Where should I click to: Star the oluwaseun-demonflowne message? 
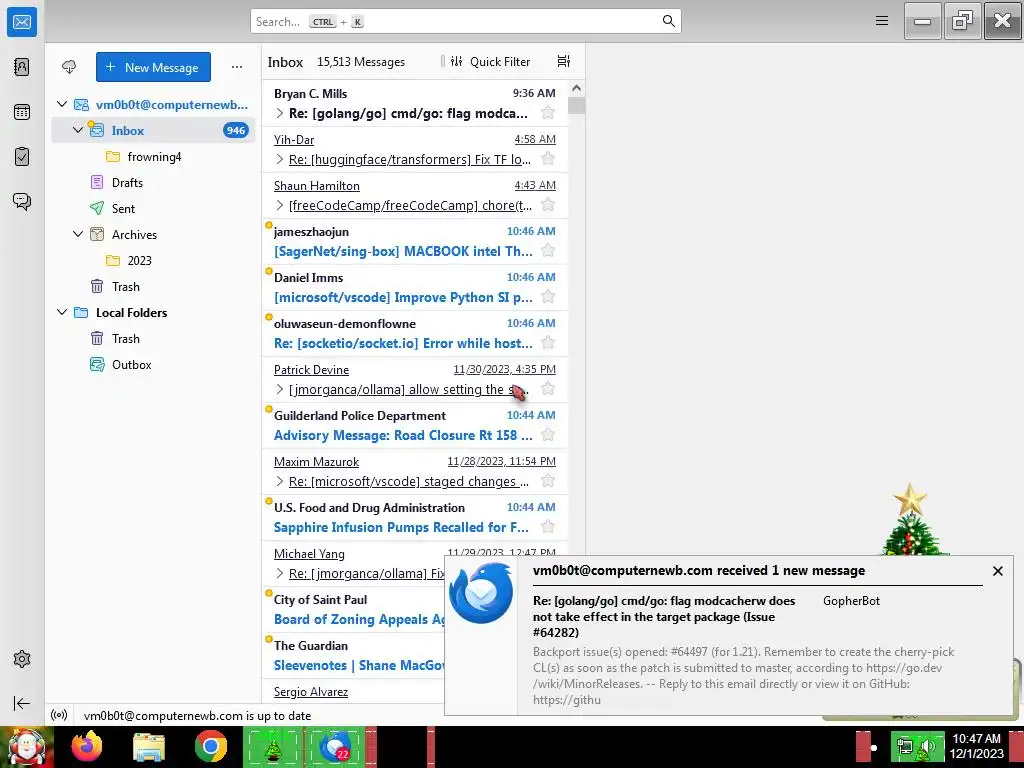(x=548, y=343)
